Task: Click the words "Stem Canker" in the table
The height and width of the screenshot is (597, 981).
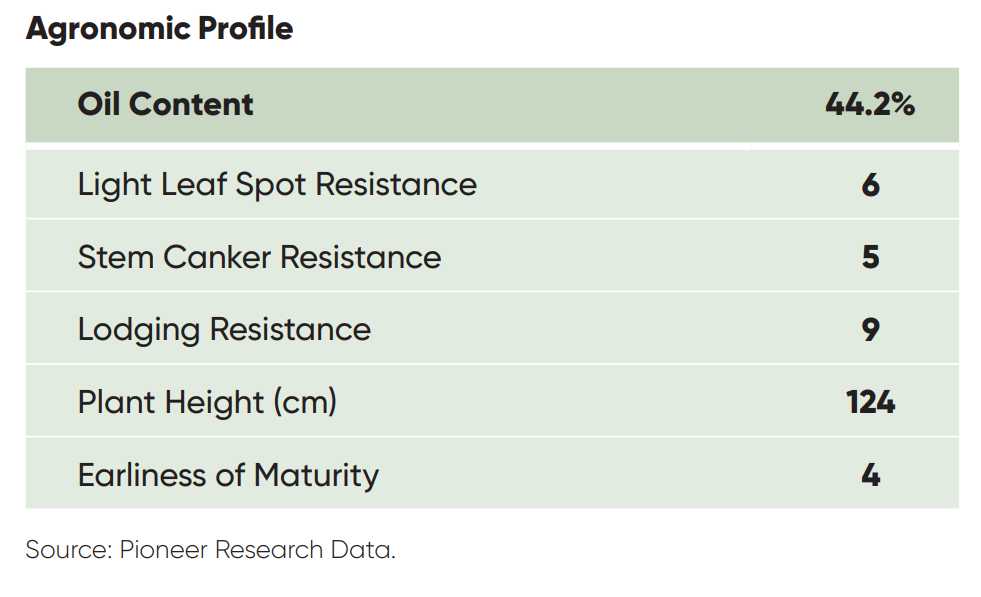Action: (x=175, y=257)
